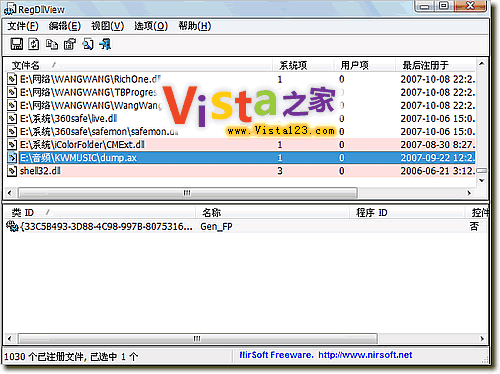
Task: Click date 2007-08-30 8:27 cell
Action: [438, 144]
